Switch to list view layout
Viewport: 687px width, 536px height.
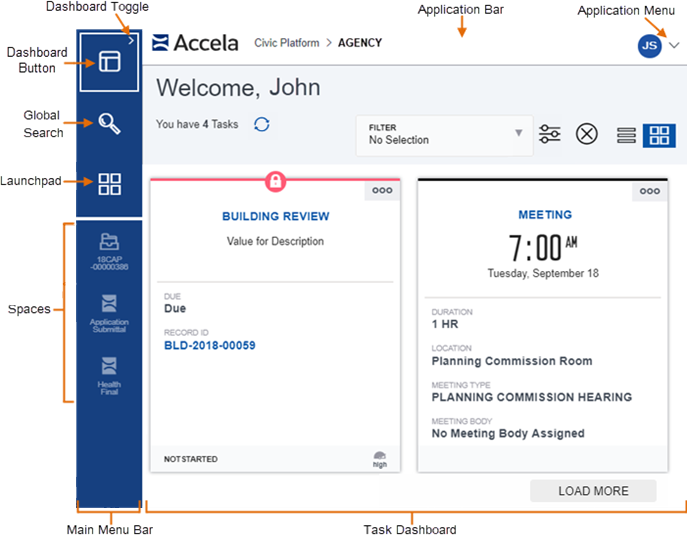pos(626,135)
